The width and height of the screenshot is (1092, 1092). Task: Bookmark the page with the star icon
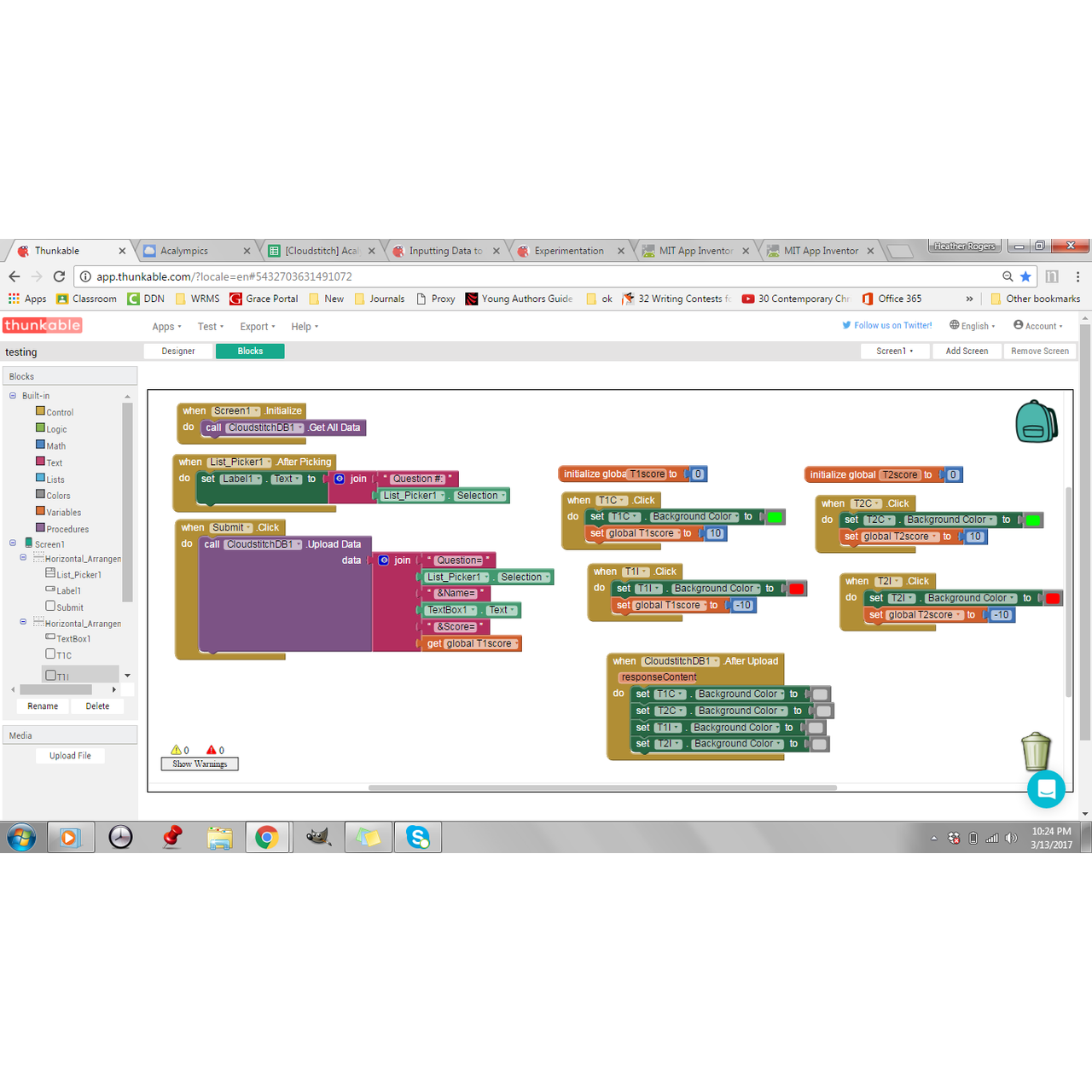coord(1025,276)
